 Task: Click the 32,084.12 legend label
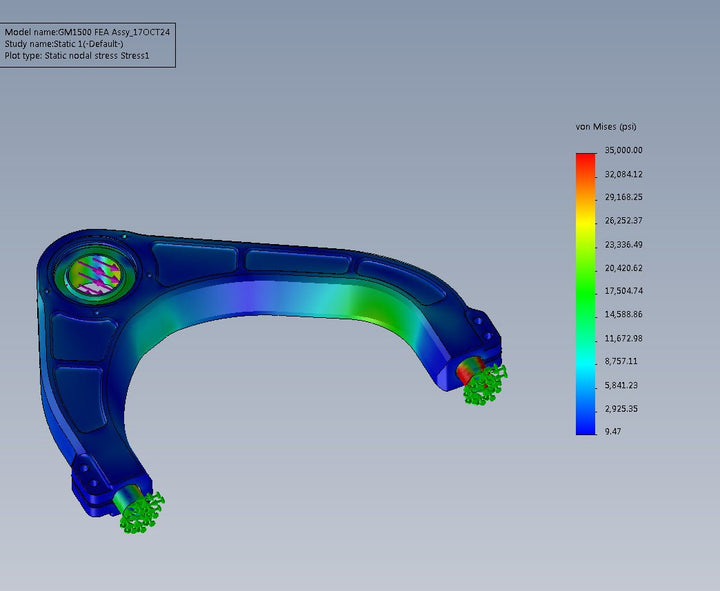tap(623, 174)
